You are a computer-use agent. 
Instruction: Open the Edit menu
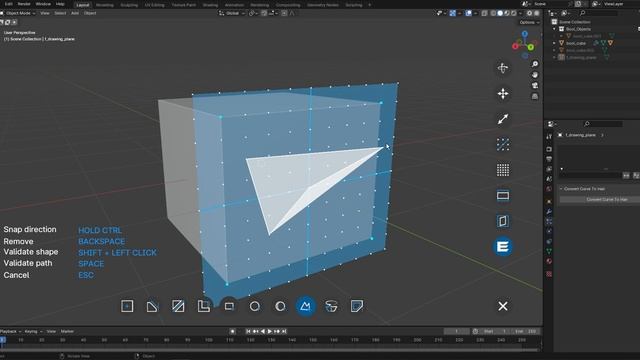(x=8, y=4)
